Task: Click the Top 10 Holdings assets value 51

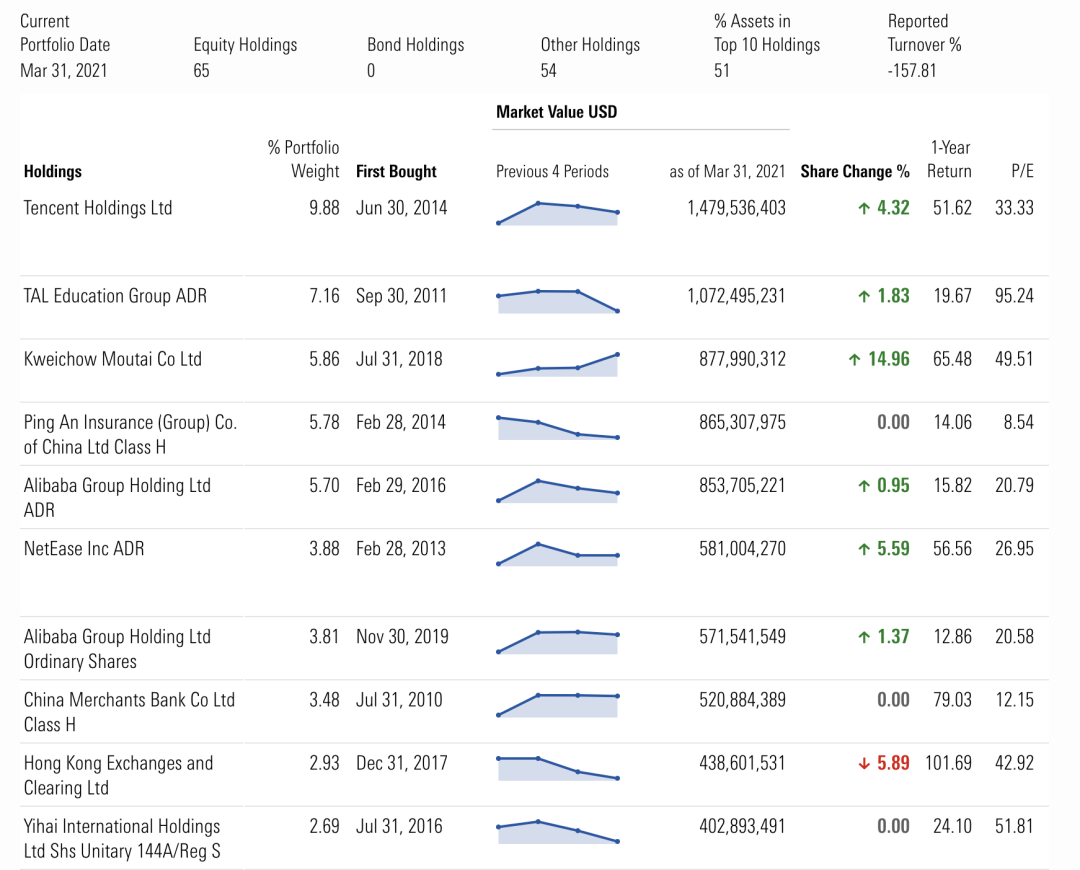Action: point(722,71)
